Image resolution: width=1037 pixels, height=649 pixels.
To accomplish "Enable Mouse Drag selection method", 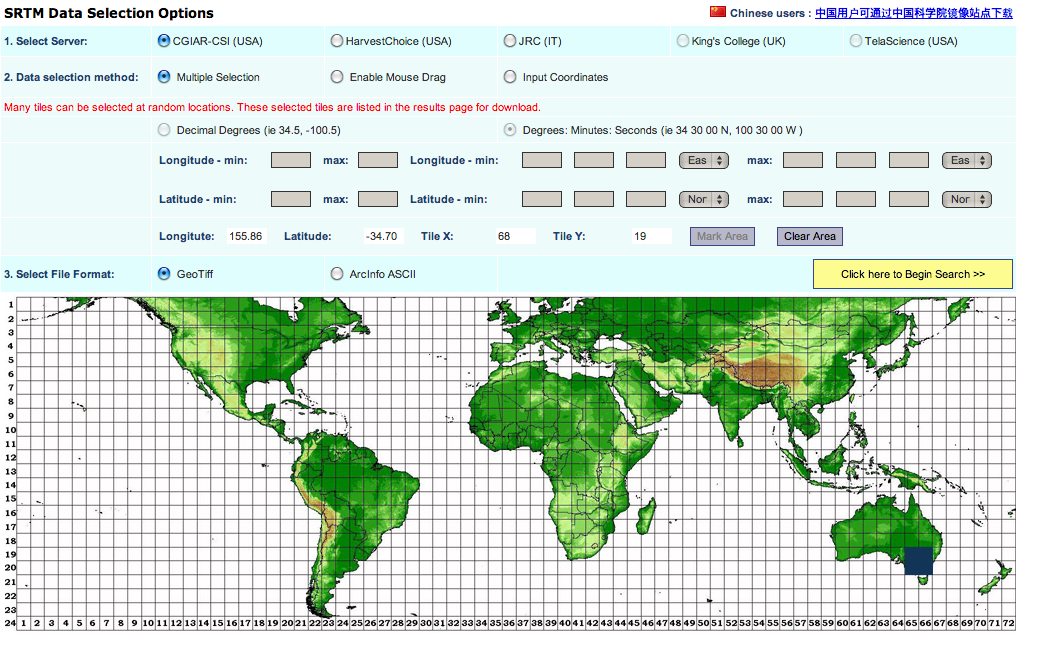I will coord(337,77).
